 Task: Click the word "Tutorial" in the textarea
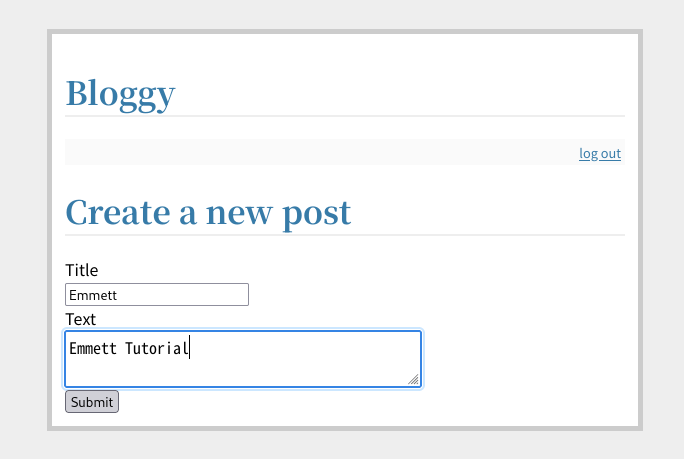156,349
